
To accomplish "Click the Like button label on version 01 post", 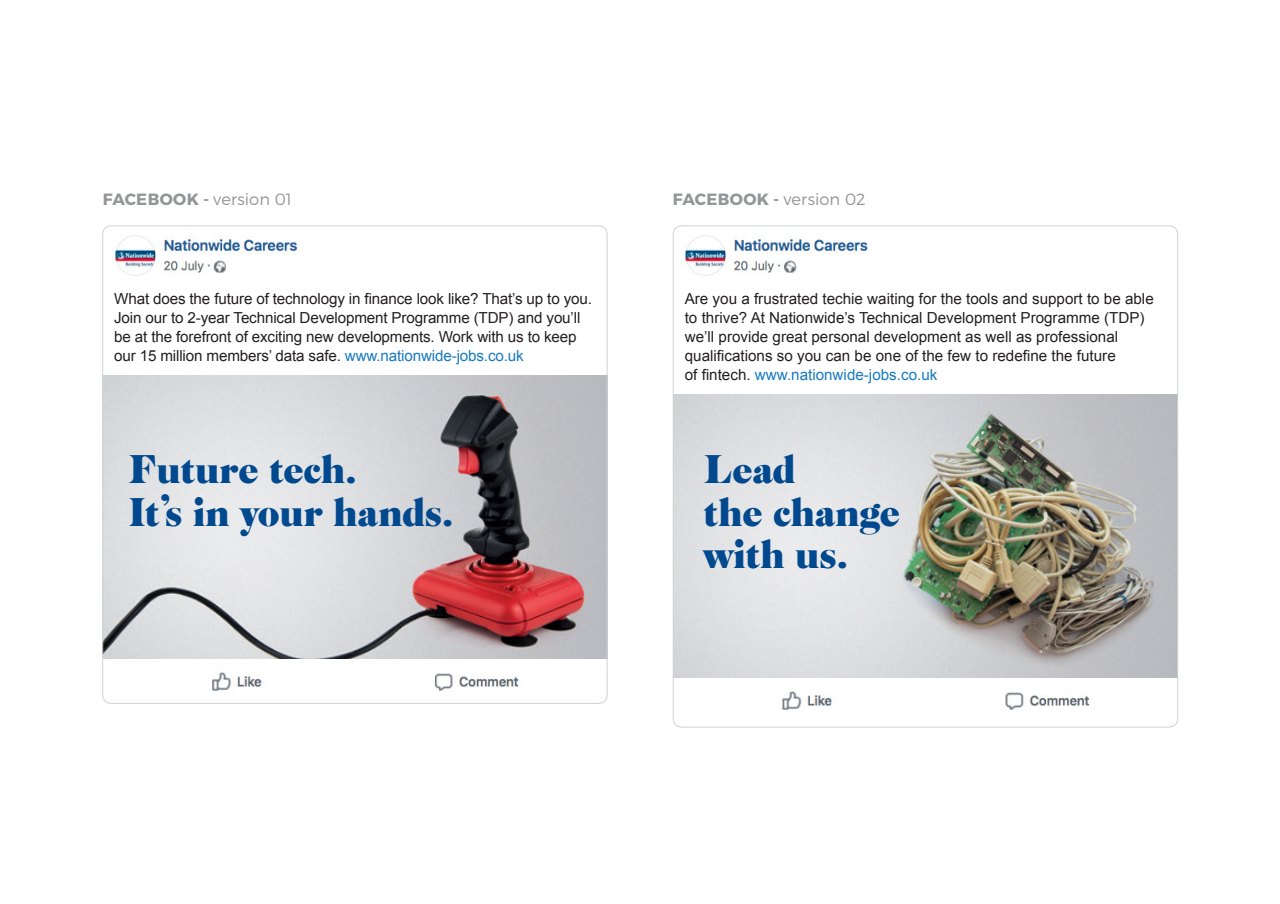I will 249,682.
